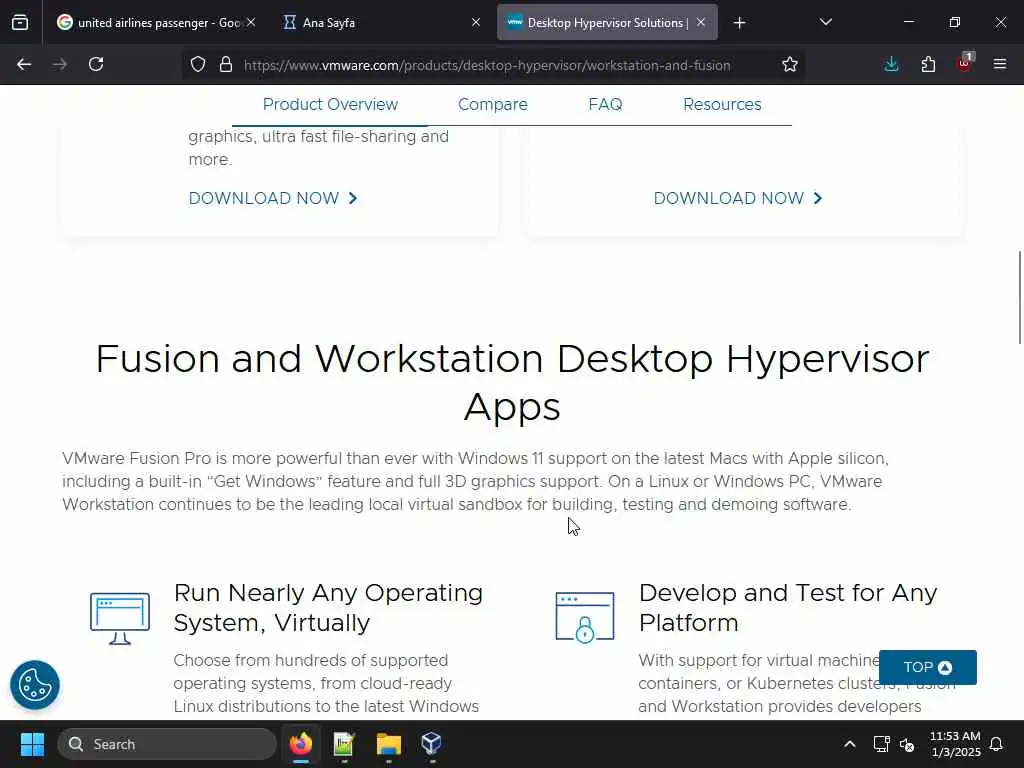This screenshot has width=1024, height=768.
Task: Open a new browser tab with plus
Action: click(739, 23)
